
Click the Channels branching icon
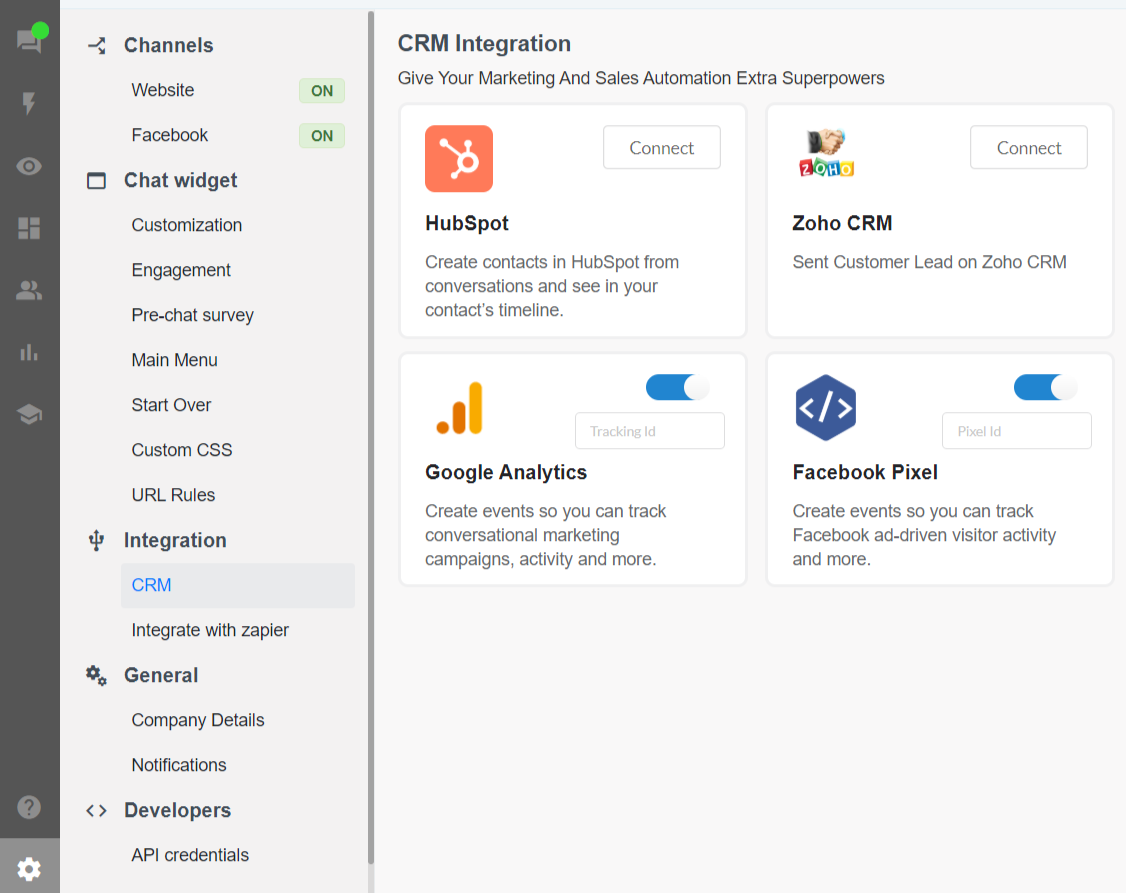click(x=97, y=45)
